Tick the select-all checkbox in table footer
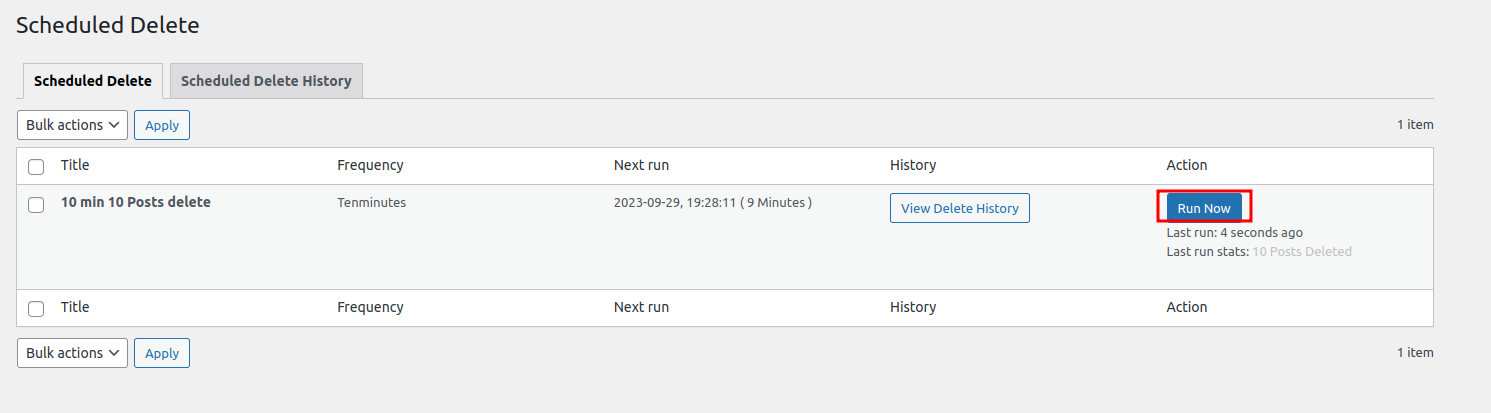 click(36, 308)
